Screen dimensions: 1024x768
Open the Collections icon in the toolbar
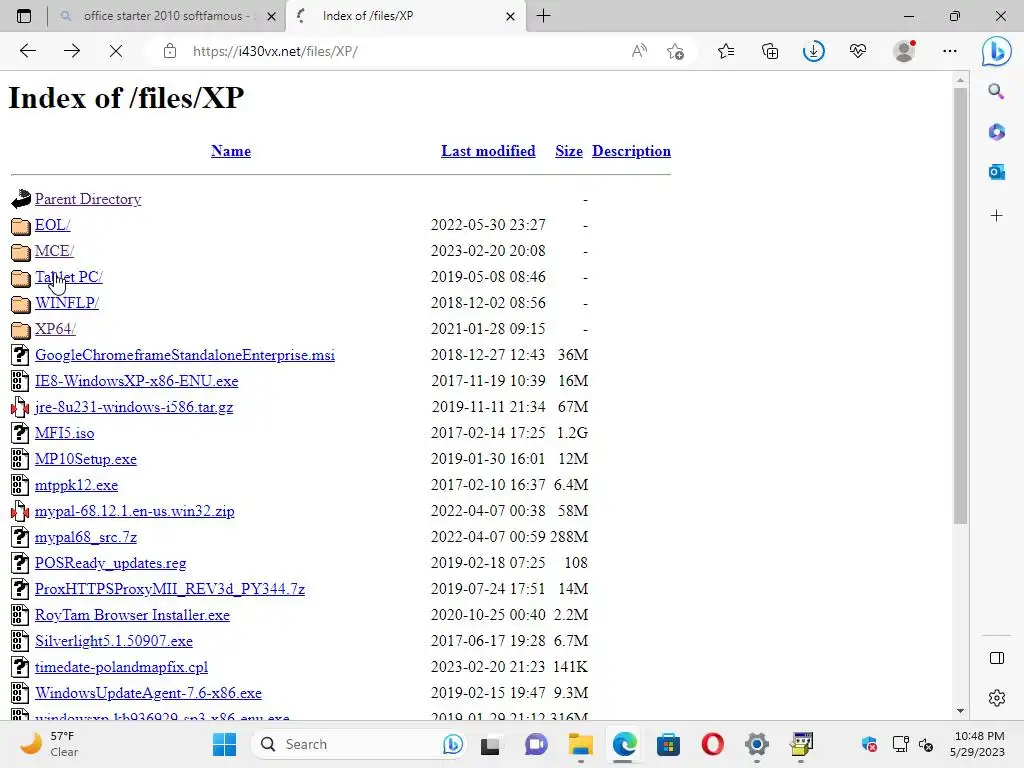point(770,51)
